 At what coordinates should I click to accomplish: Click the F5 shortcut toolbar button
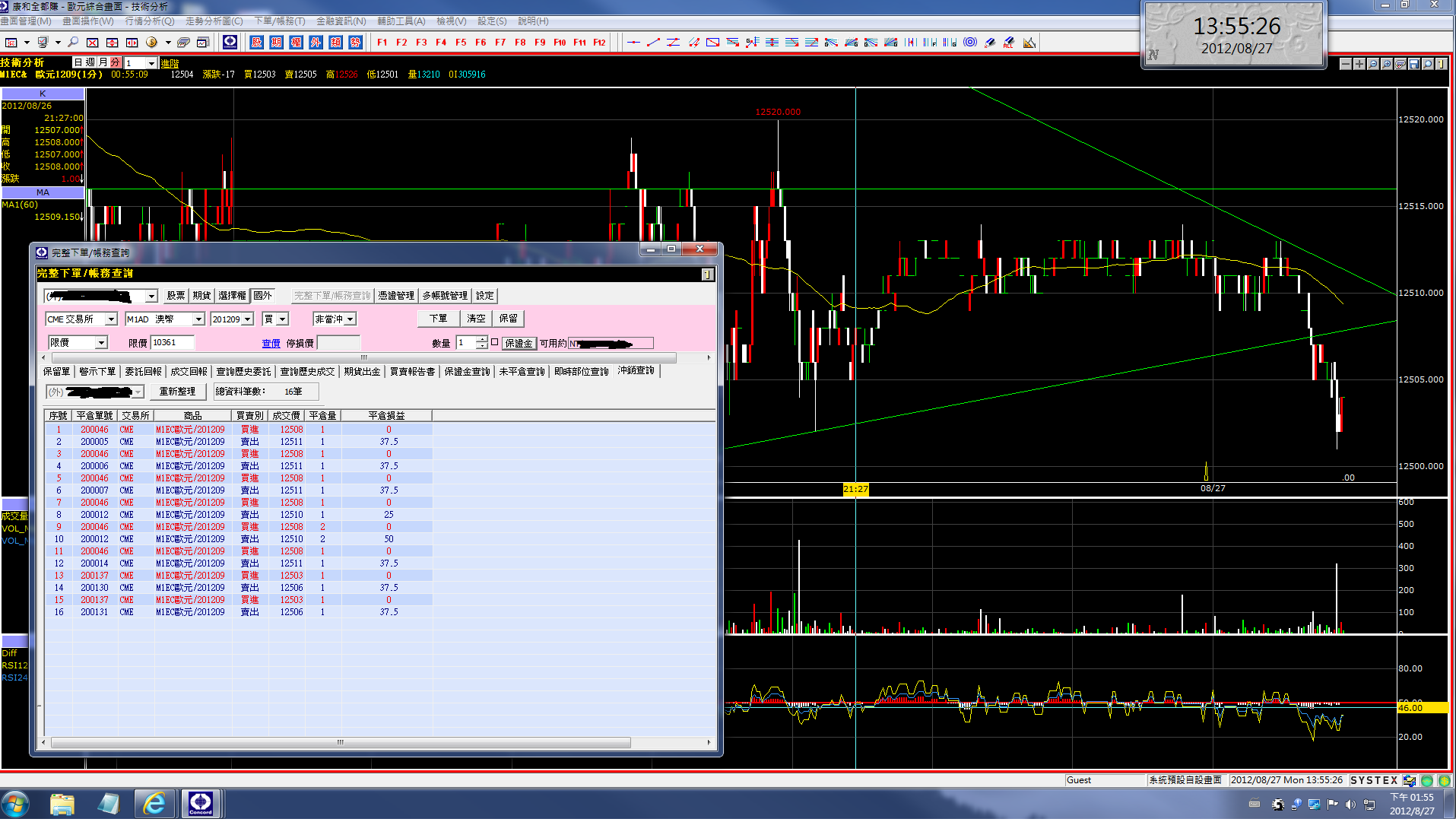point(461,43)
